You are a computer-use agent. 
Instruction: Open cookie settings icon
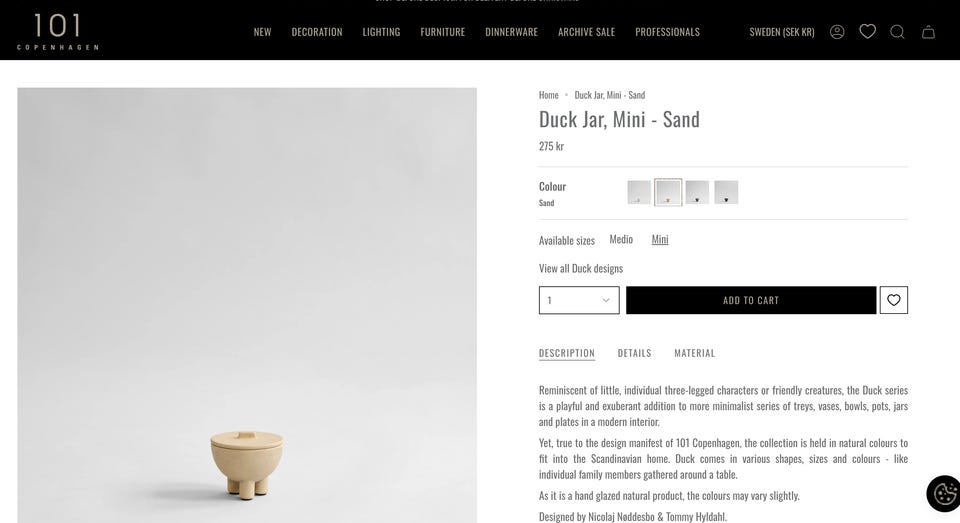point(944,494)
